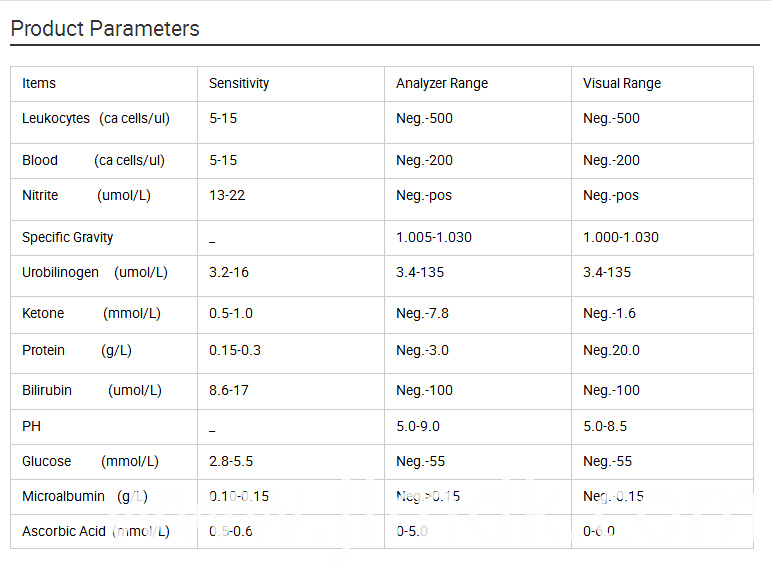Click the Blood sensitivity value 5-15
Image resolution: width=771 pixels, height=573 pixels.
[x=223, y=160]
